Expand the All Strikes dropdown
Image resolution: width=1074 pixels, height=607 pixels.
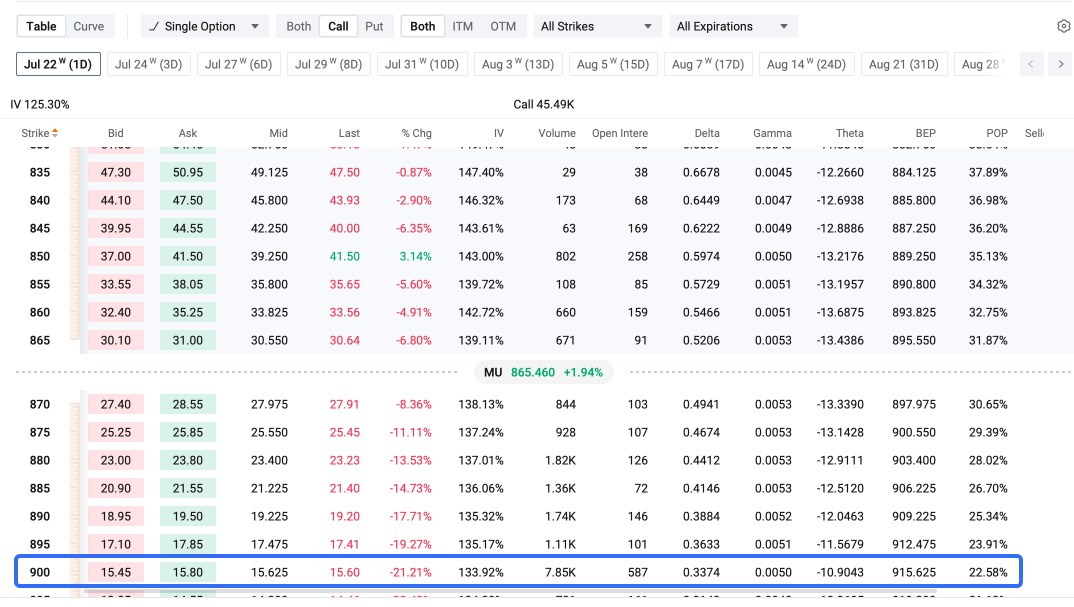597,27
